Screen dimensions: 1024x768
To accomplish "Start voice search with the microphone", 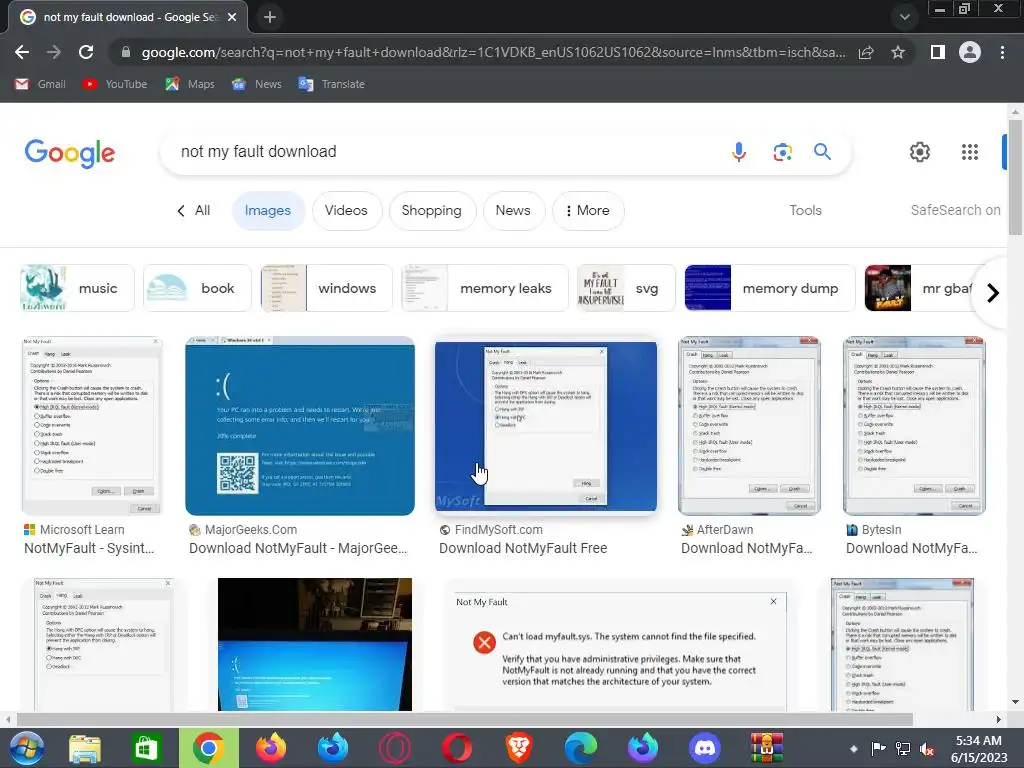I will [739, 152].
